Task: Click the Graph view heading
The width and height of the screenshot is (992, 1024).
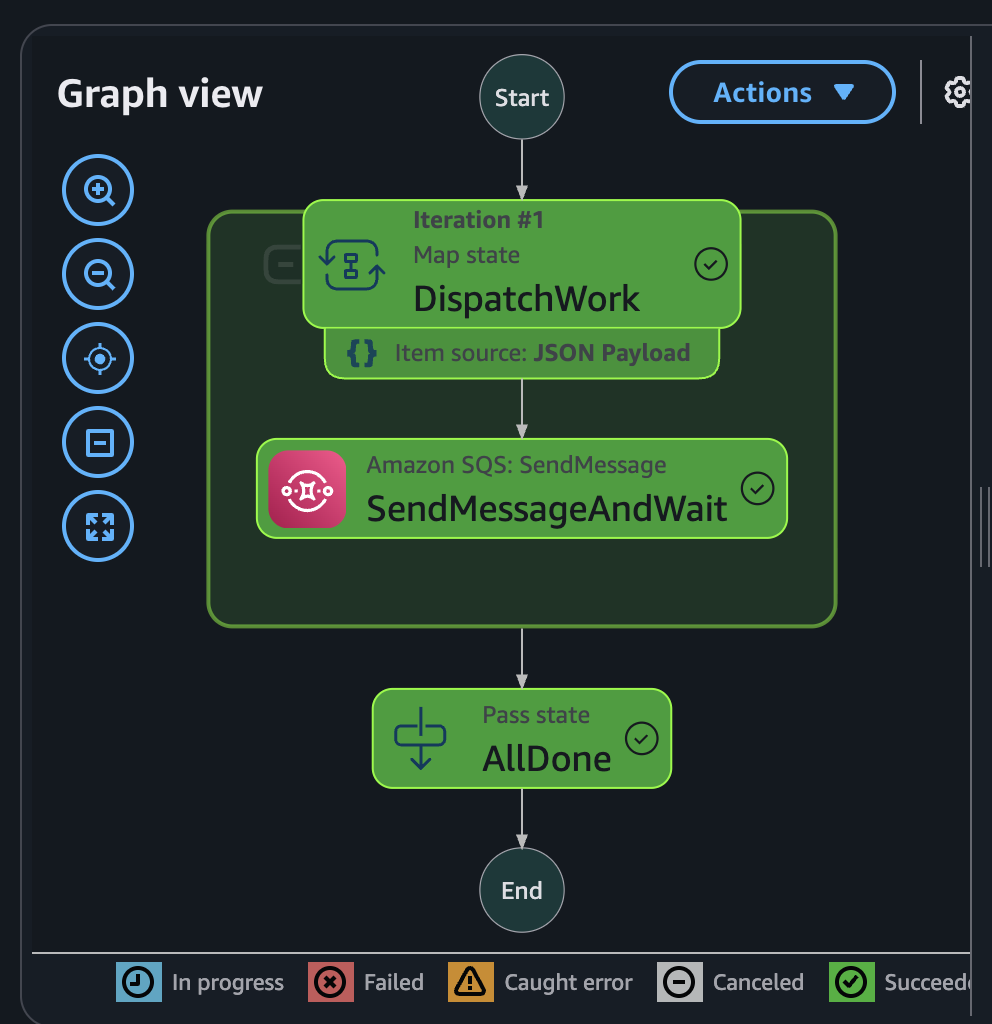Action: tap(160, 94)
